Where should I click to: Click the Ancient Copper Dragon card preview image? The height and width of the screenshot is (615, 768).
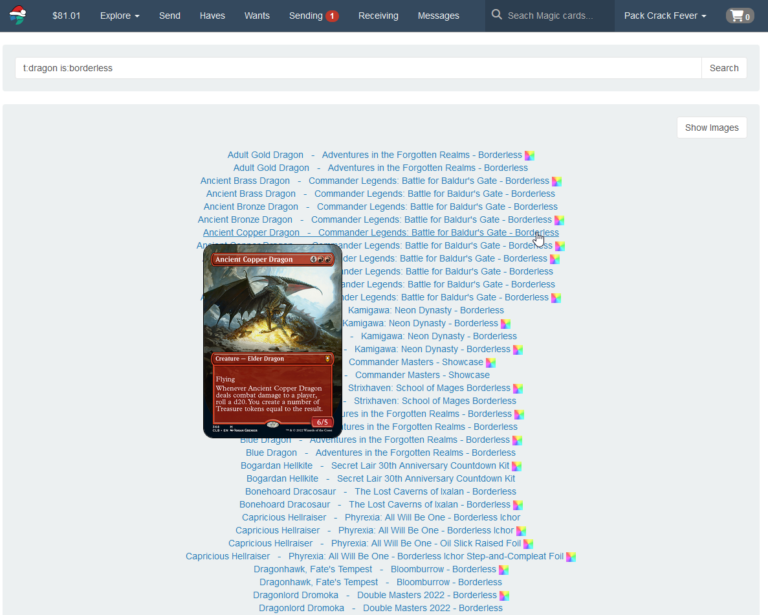273,341
